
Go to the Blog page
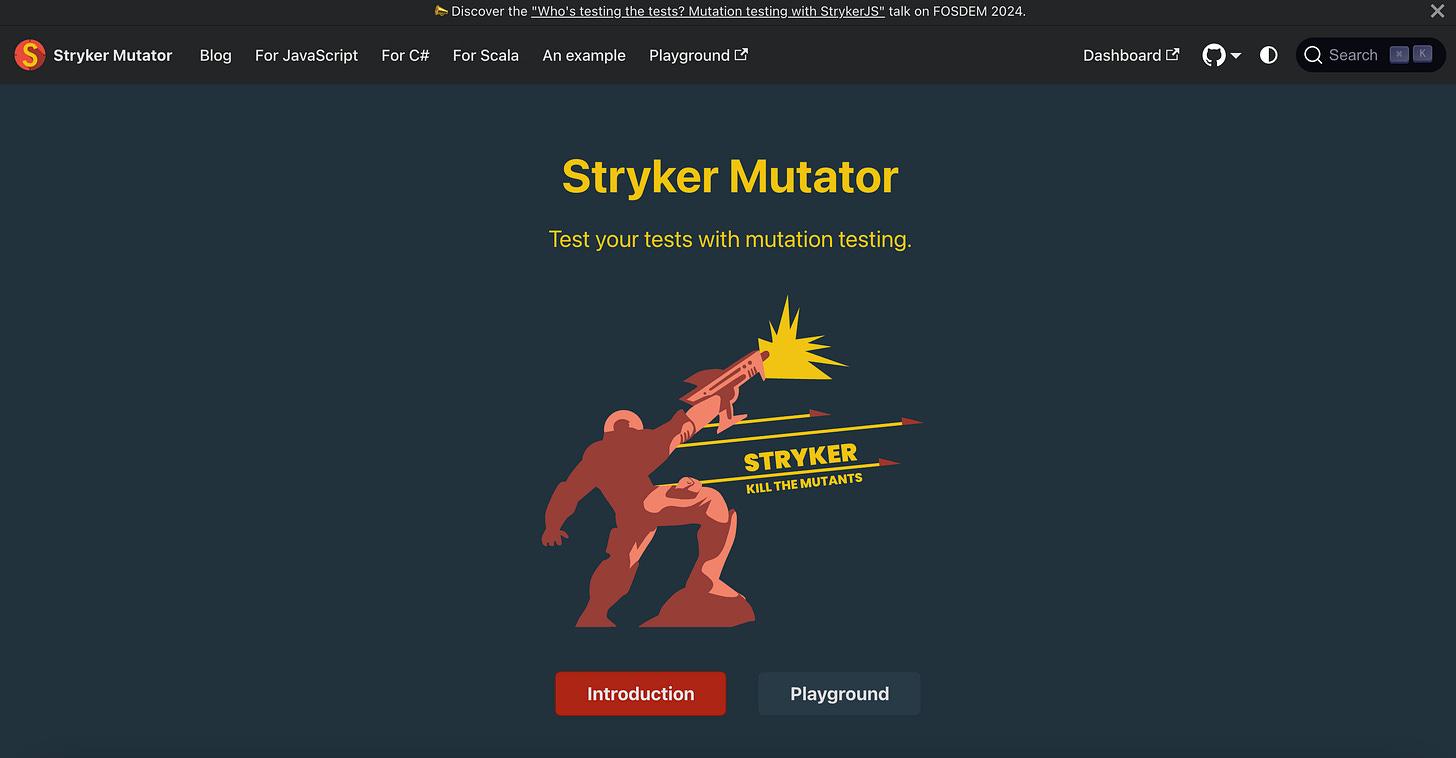[215, 55]
